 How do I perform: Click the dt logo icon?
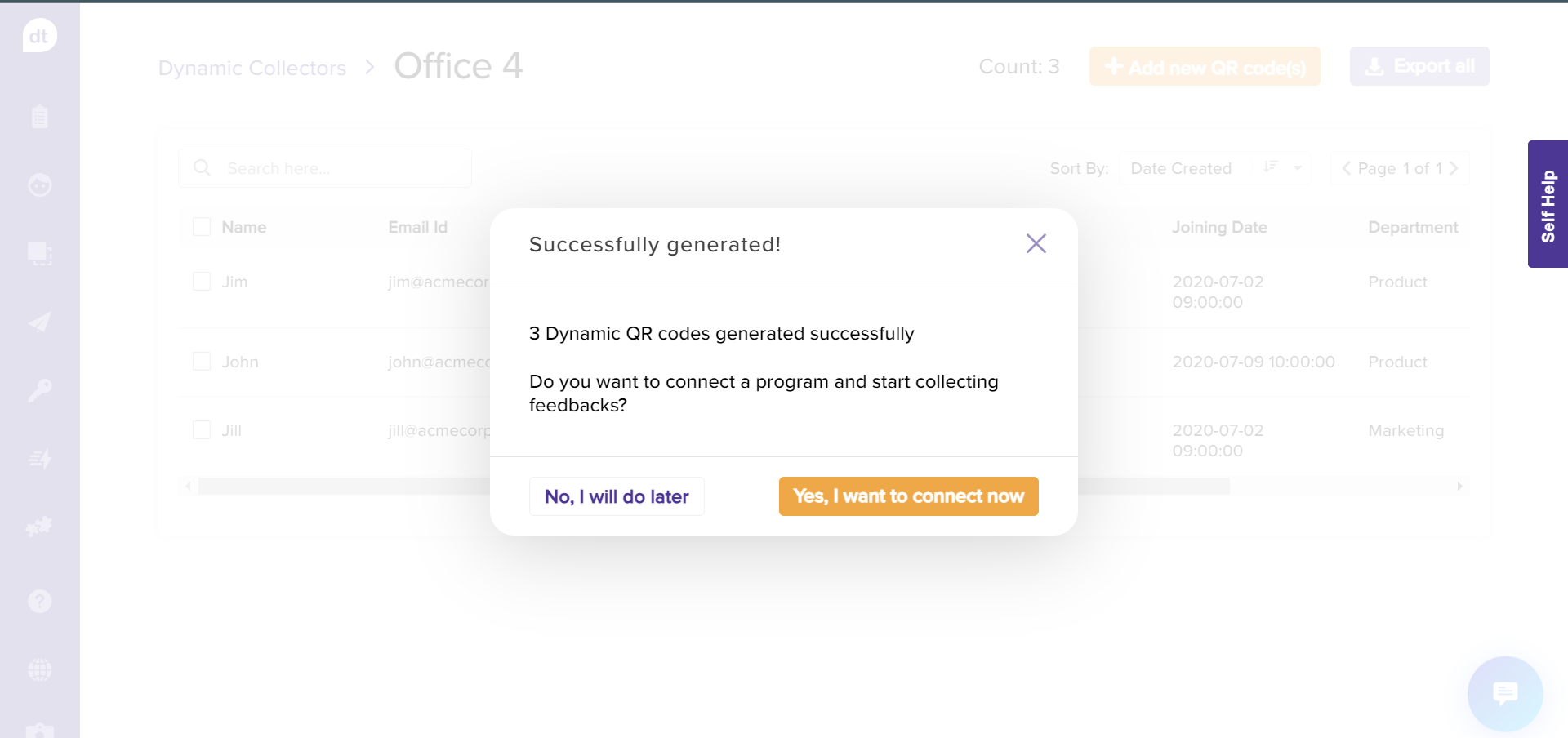pos(39,36)
